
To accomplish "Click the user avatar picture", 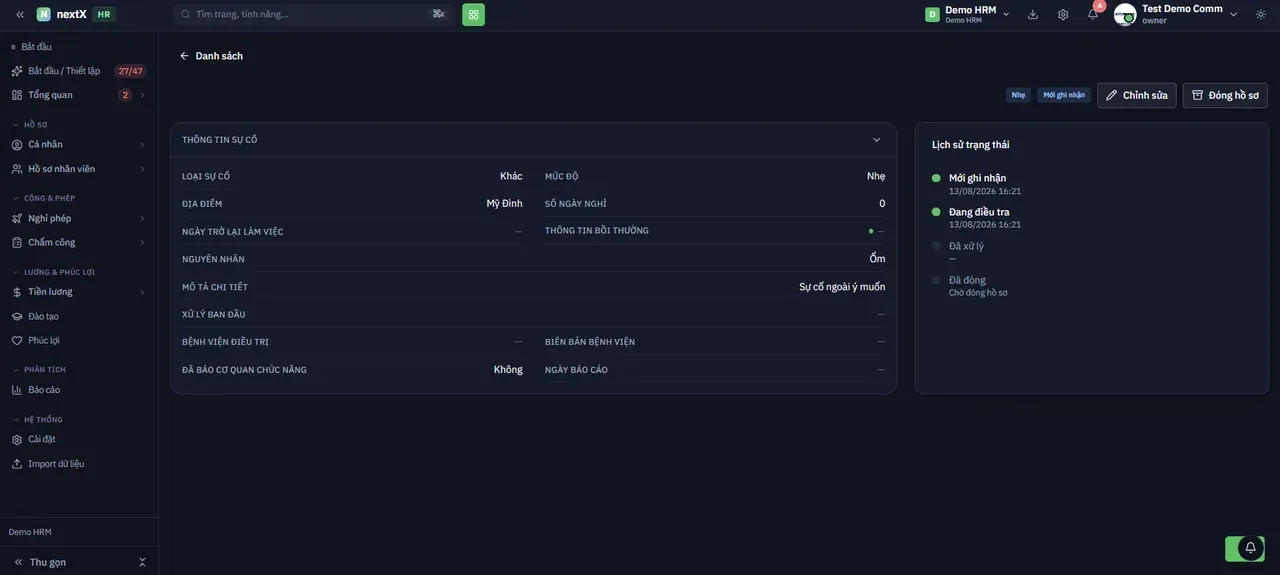I will pos(1125,14).
